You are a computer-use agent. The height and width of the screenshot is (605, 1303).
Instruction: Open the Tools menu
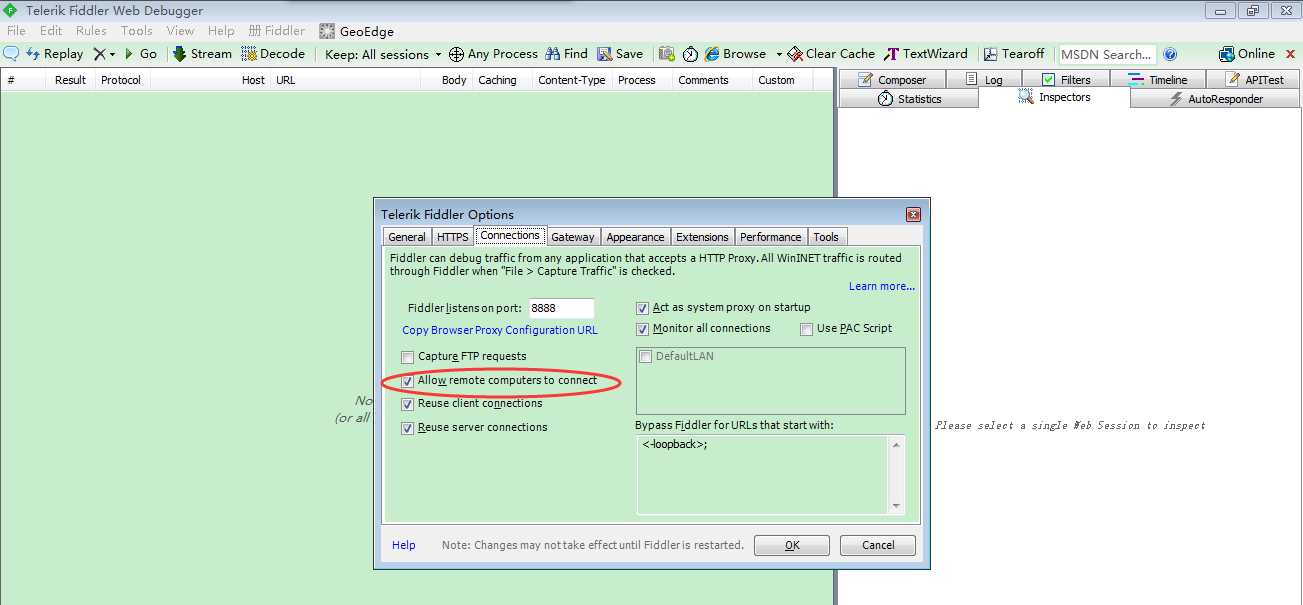(x=137, y=31)
